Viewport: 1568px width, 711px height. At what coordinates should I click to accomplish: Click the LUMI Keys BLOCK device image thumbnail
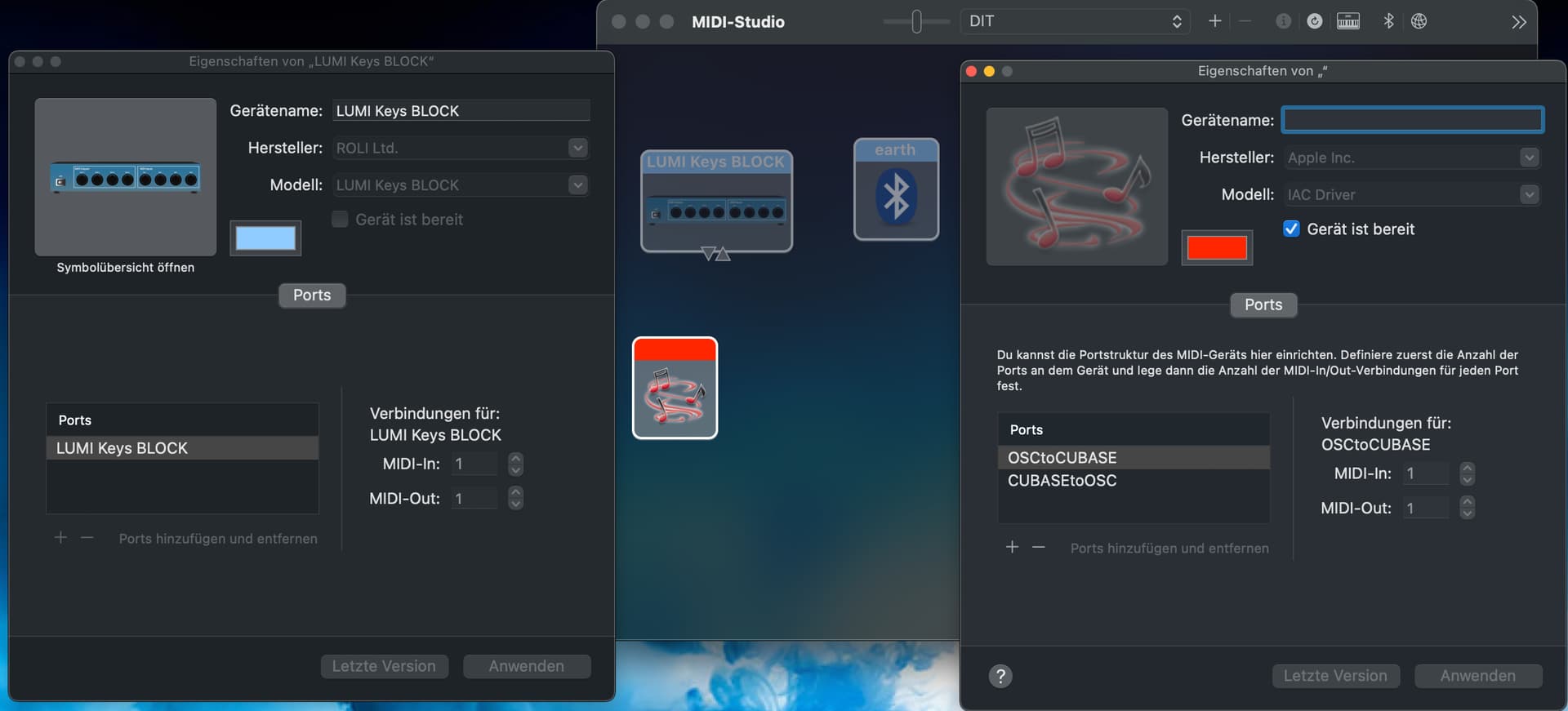tap(126, 177)
